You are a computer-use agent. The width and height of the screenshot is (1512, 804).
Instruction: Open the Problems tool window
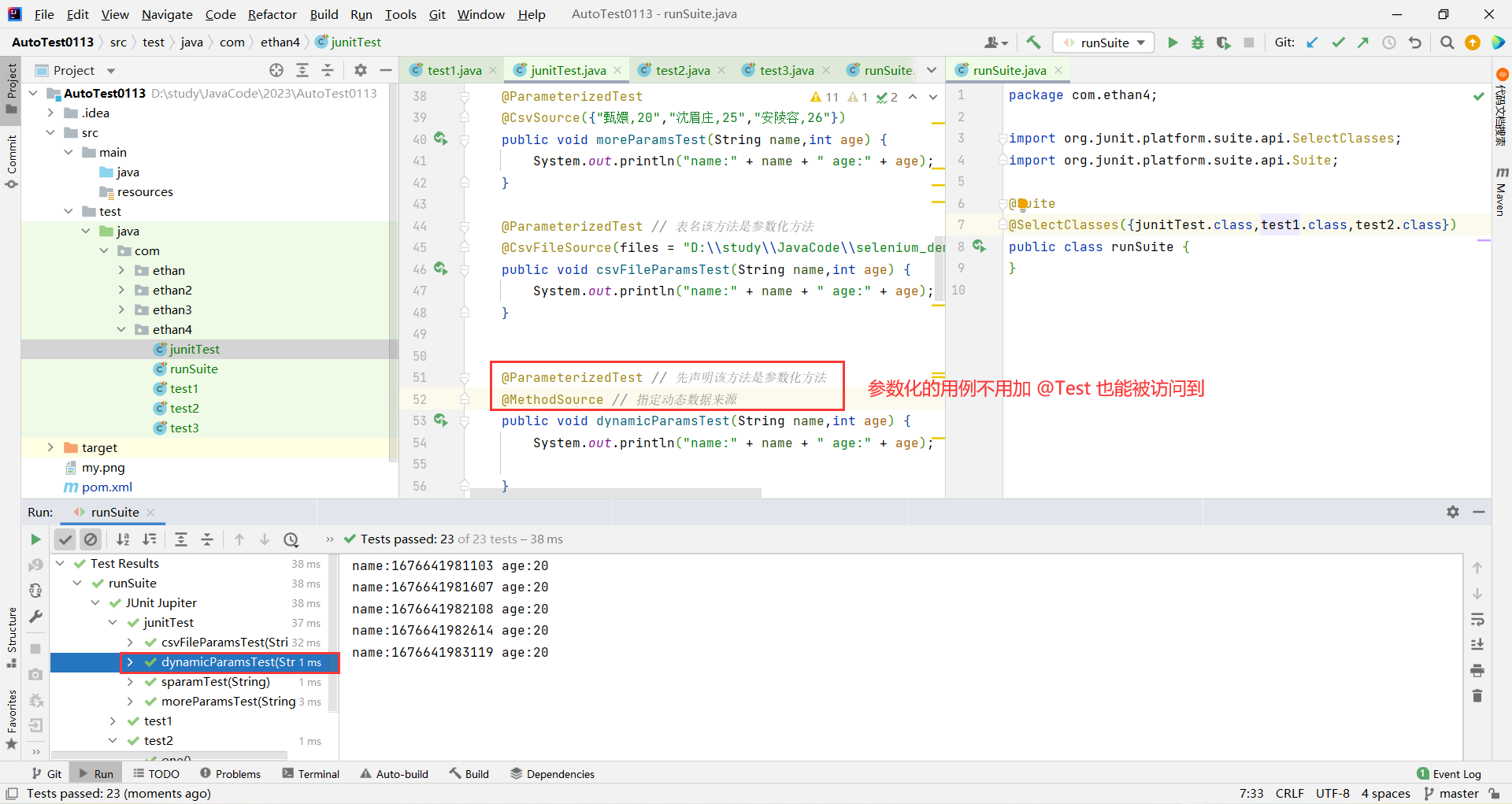[x=231, y=774]
